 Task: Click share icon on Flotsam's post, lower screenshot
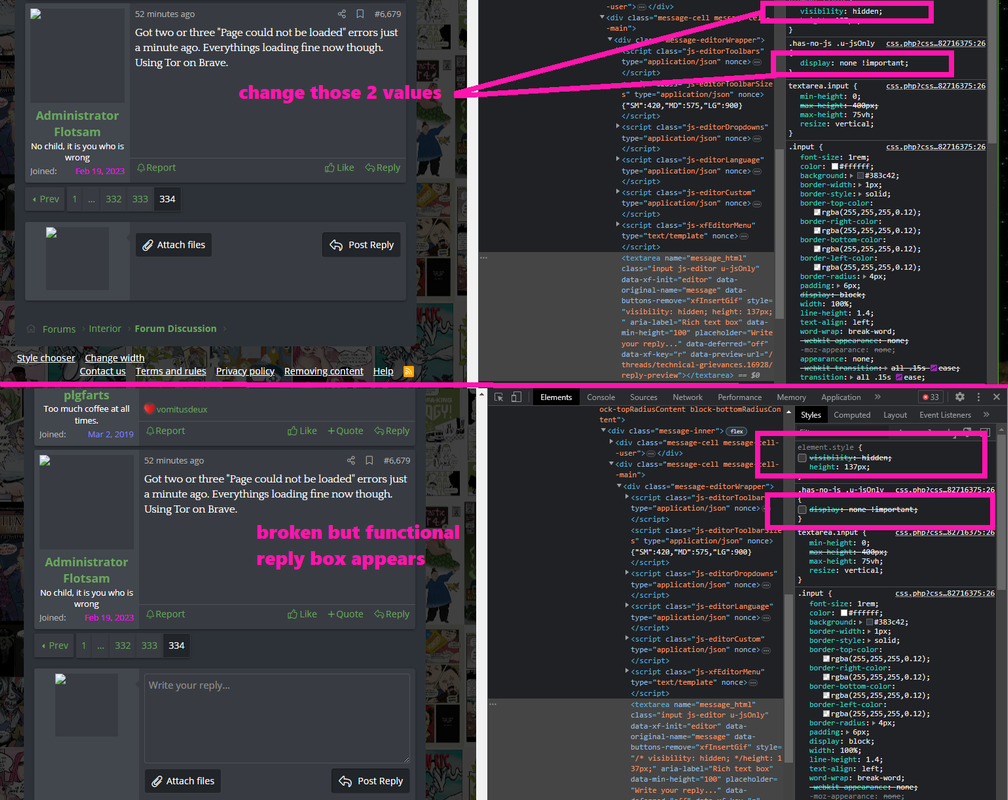point(351,460)
